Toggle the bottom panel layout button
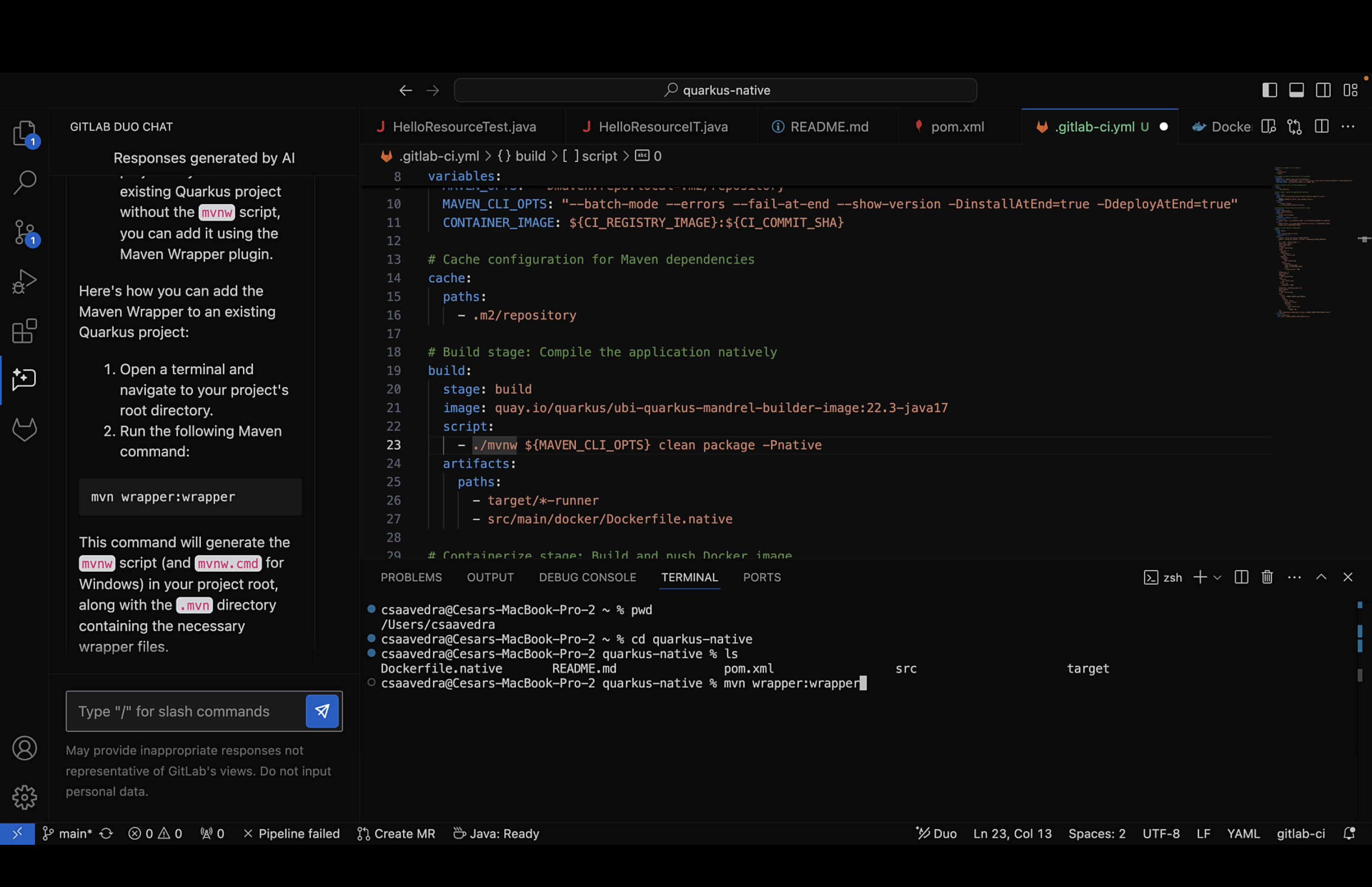 (1296, 90)
